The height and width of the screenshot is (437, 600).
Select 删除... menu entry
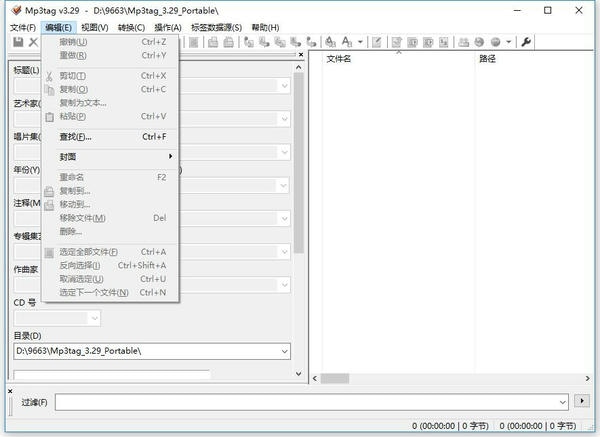[x=110, y=232]
